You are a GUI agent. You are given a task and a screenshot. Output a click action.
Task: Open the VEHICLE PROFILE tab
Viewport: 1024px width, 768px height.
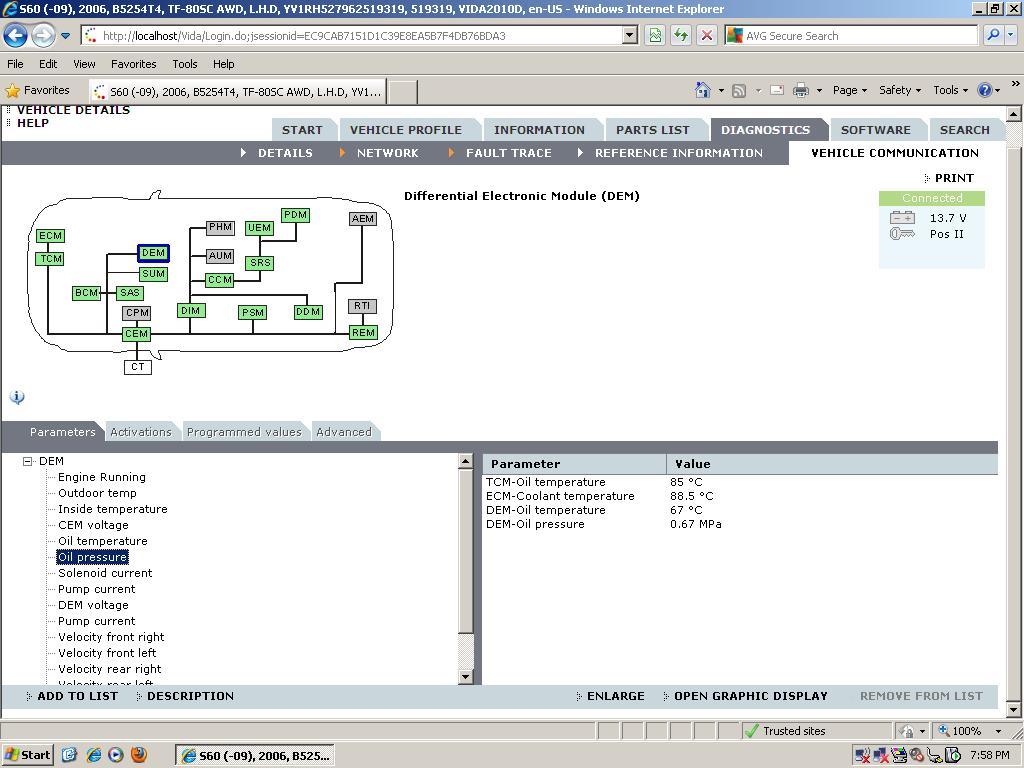click(x=406, y=130)
